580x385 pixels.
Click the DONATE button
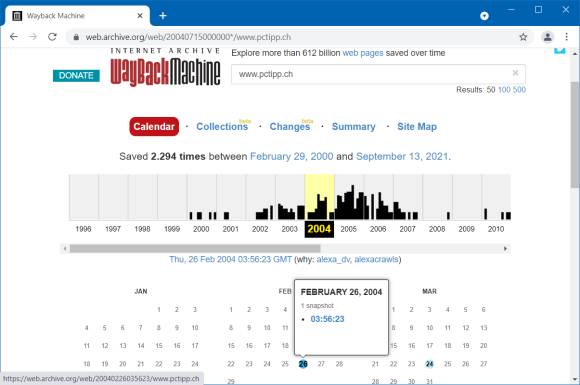click(x=76, y=75)
